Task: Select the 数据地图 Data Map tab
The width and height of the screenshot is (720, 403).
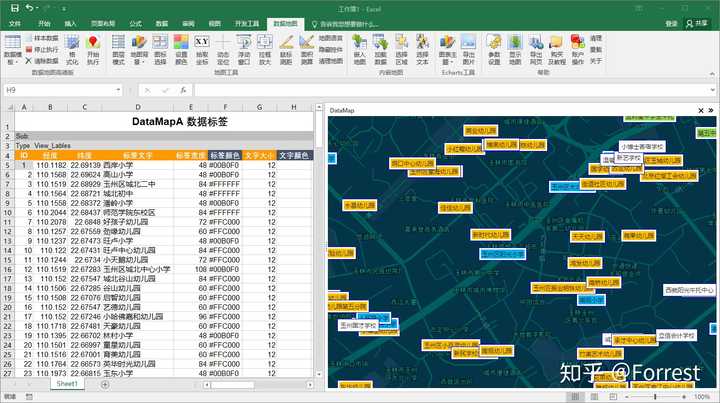Action: coord(286,23)
